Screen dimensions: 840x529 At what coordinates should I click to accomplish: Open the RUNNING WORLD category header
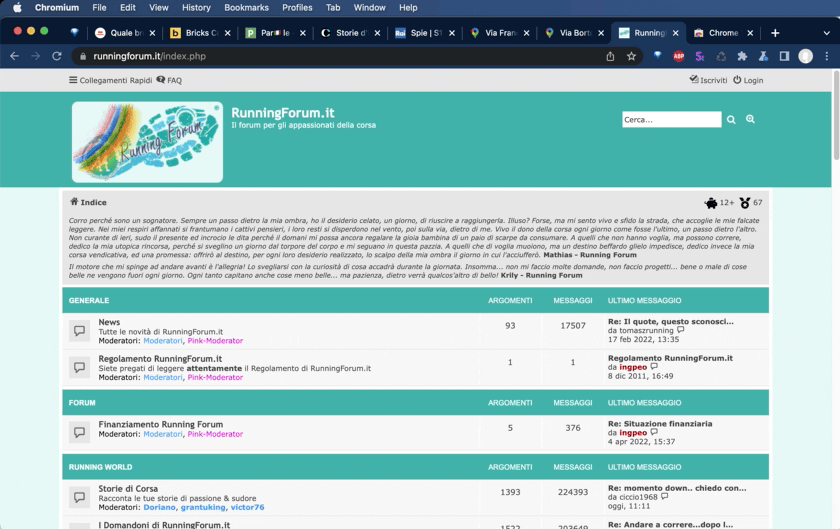(x=100, y=467)
